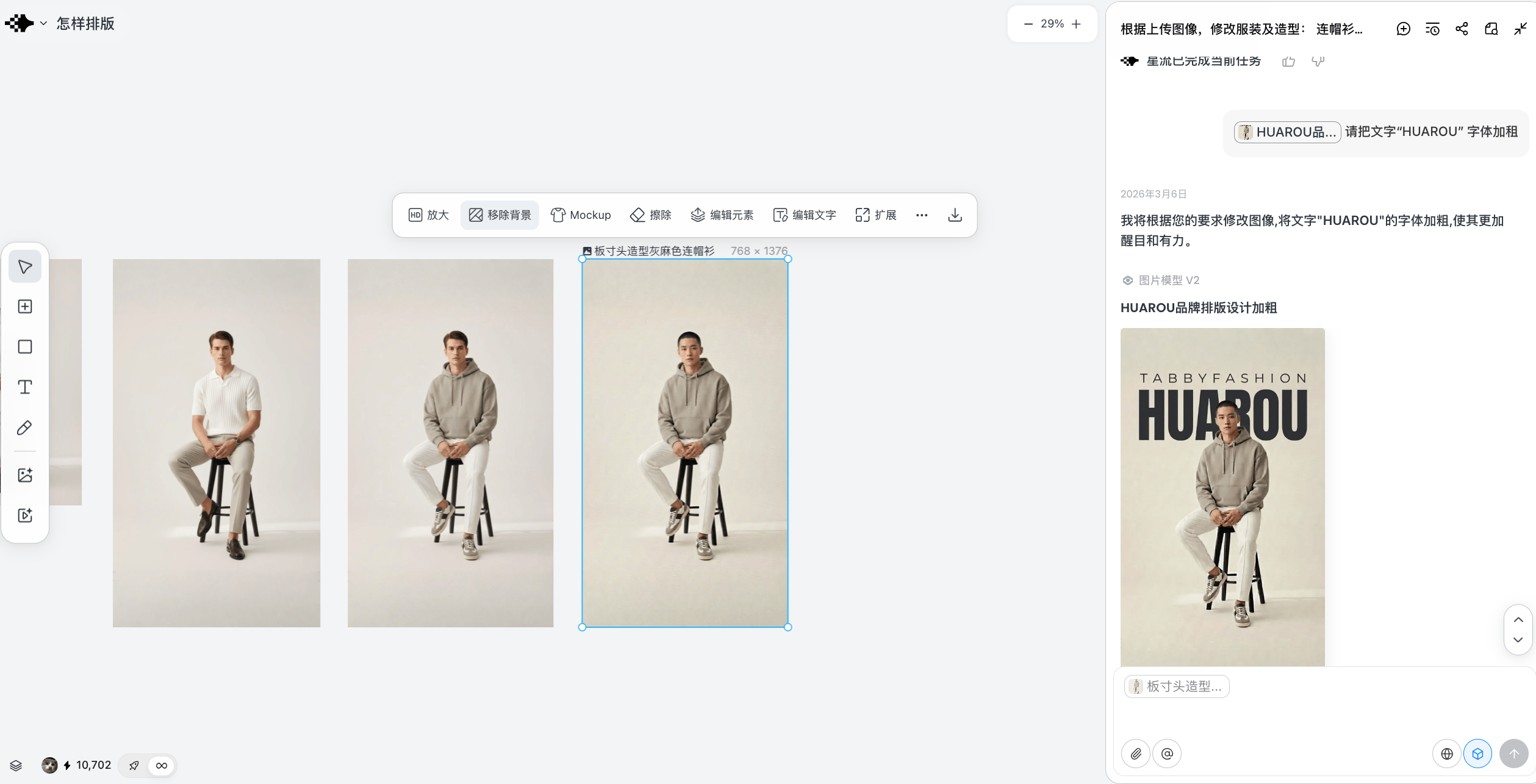Jump to previous message with up chevron
The width and height of the screenshot is (1536, 784).
[x=1518, y=620]
